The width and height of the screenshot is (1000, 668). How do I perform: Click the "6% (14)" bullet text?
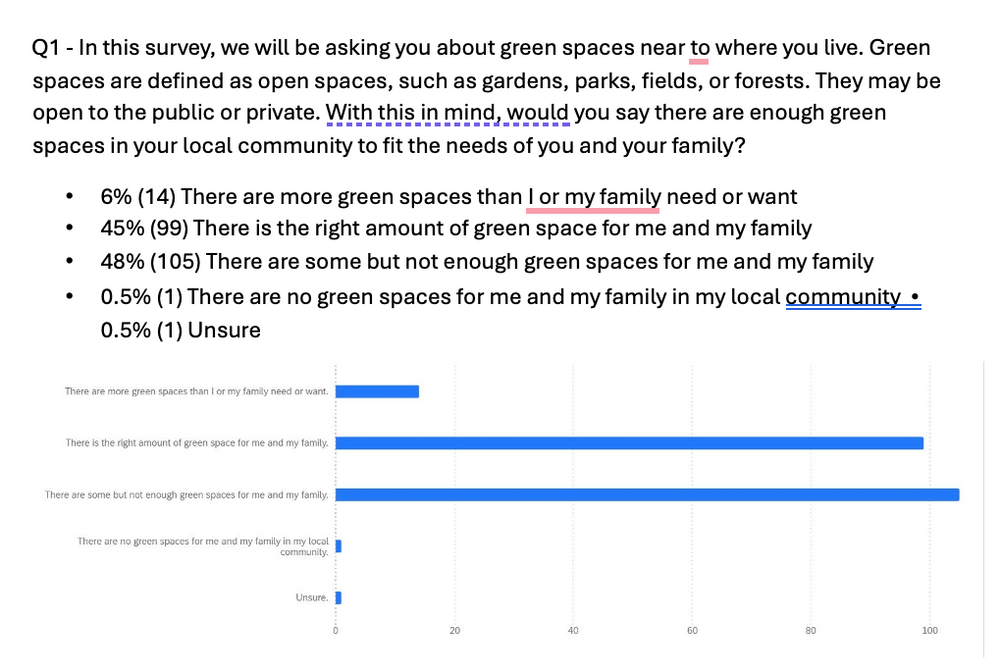tap(138, 197)
